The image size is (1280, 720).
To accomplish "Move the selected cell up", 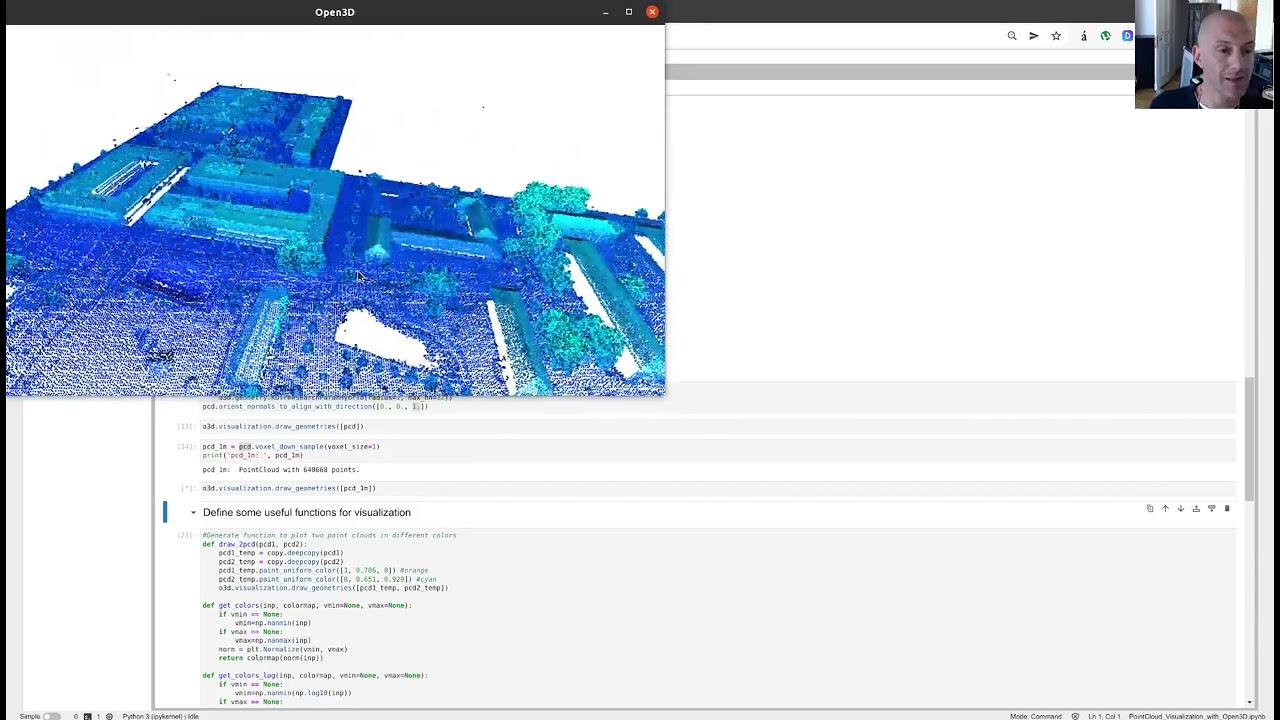I will 1165,509.
